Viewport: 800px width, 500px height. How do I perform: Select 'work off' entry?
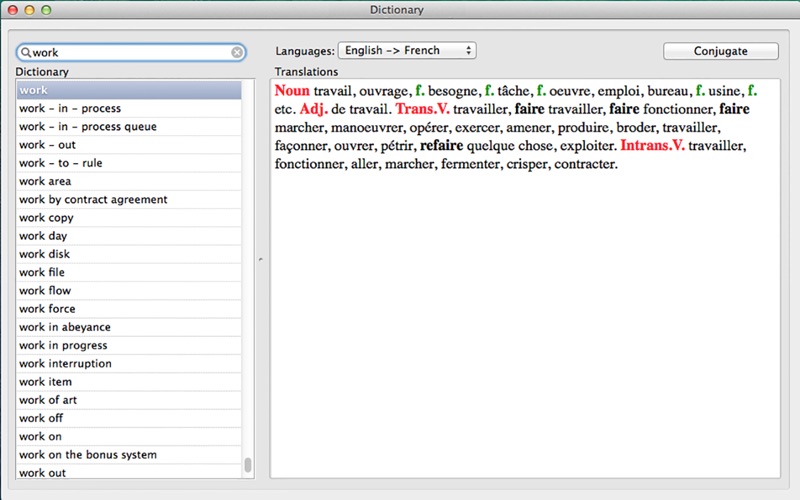(x=129, y=418)
